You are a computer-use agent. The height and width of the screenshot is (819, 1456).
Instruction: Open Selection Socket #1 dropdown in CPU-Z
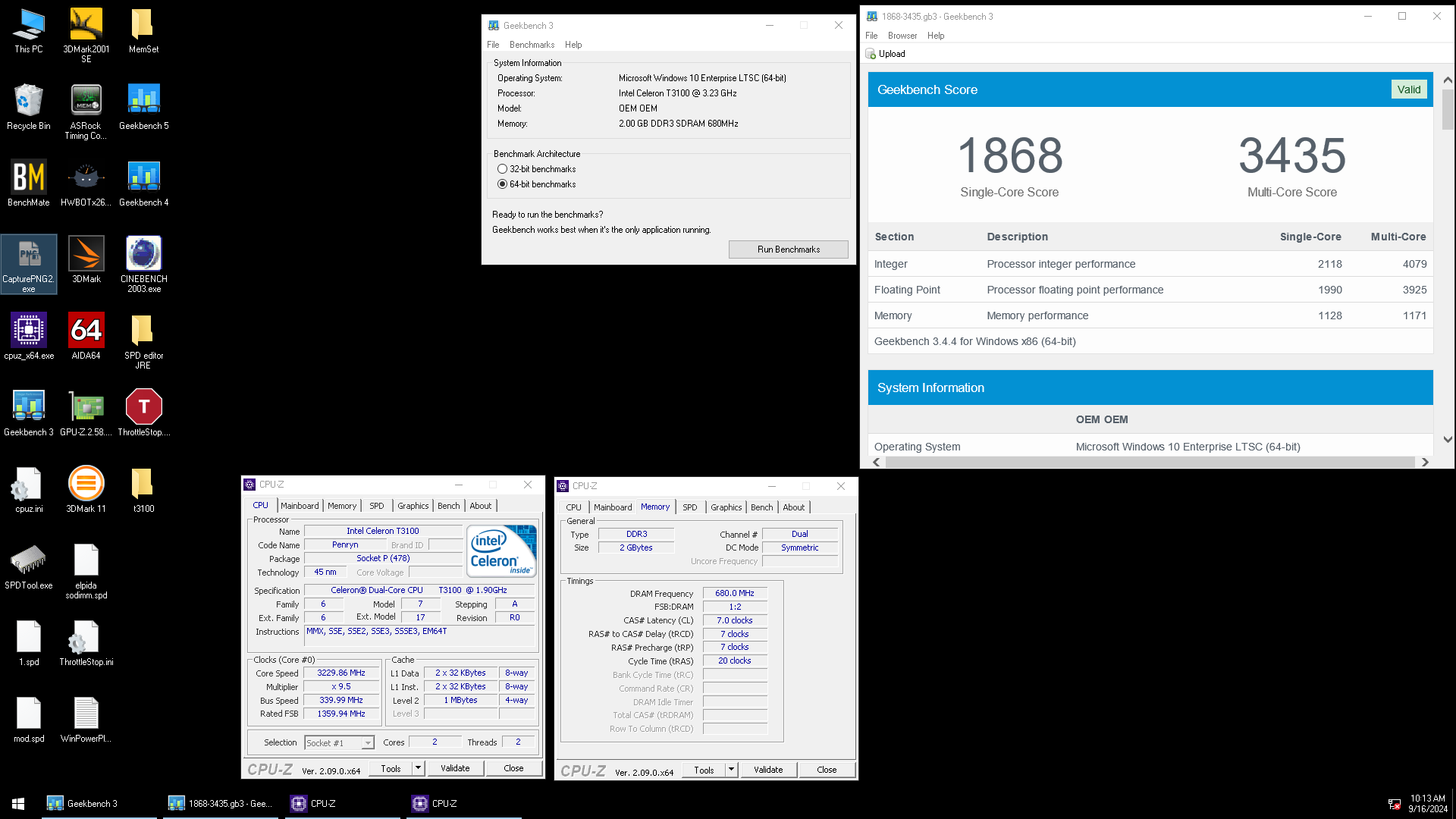click(x=339, y=743)
